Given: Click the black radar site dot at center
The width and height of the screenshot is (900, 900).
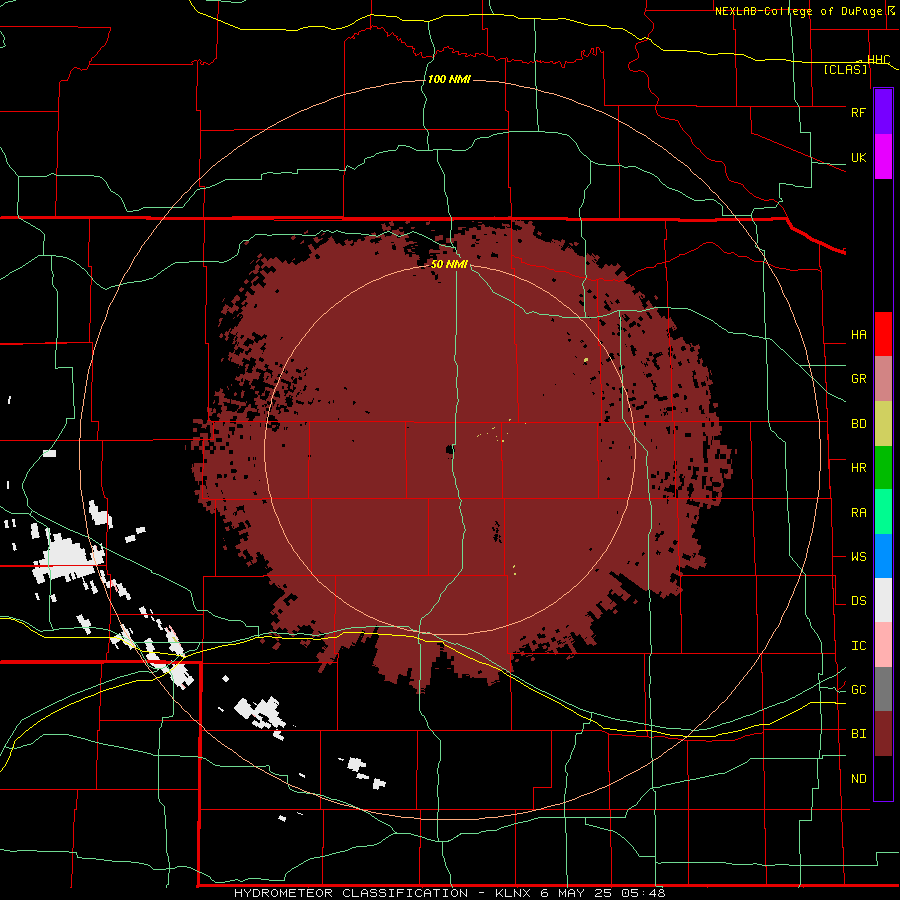Looking at the screenshot, I should 450,450.
